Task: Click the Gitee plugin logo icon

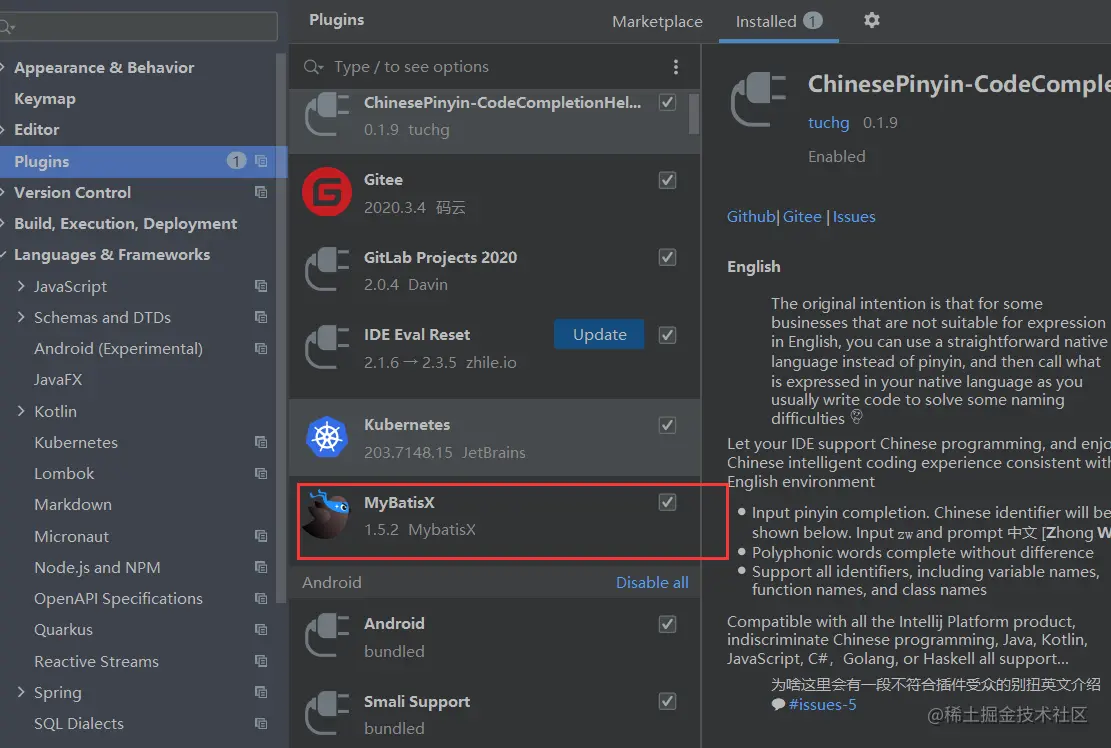Action: (327, 192)
